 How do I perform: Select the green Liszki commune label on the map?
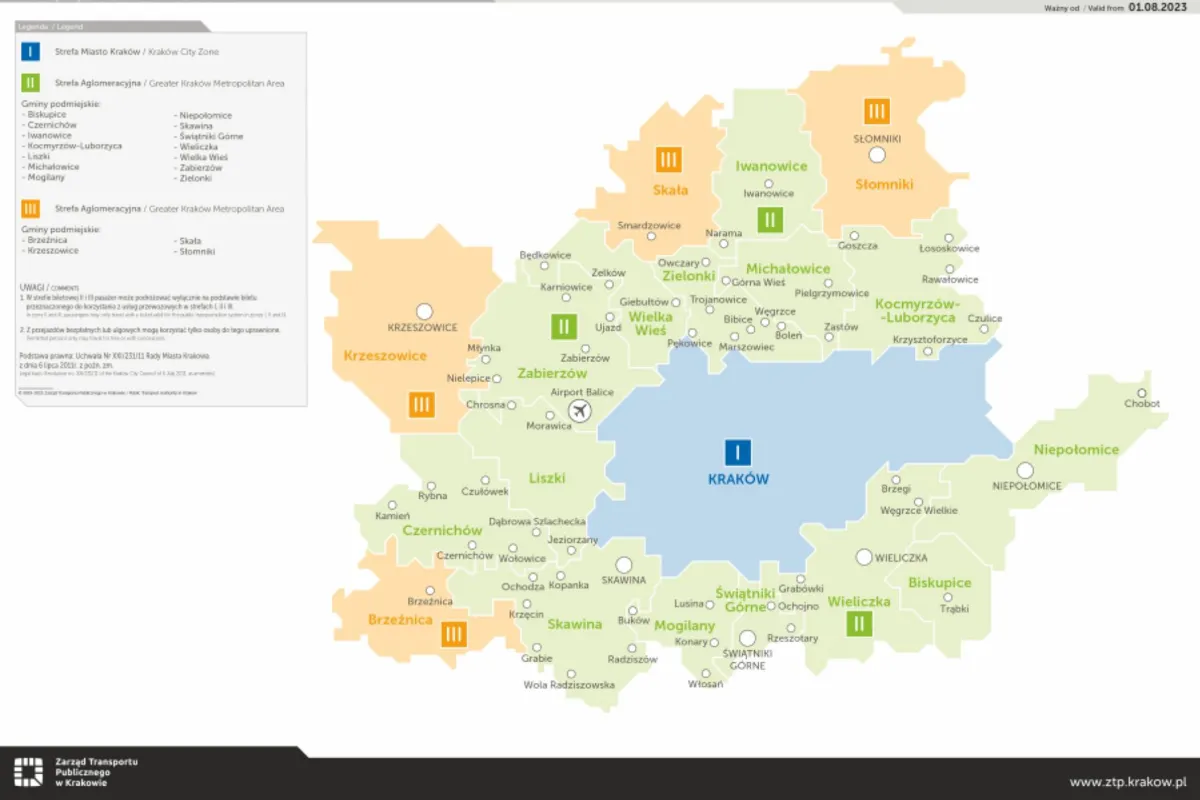coord(547,478)
